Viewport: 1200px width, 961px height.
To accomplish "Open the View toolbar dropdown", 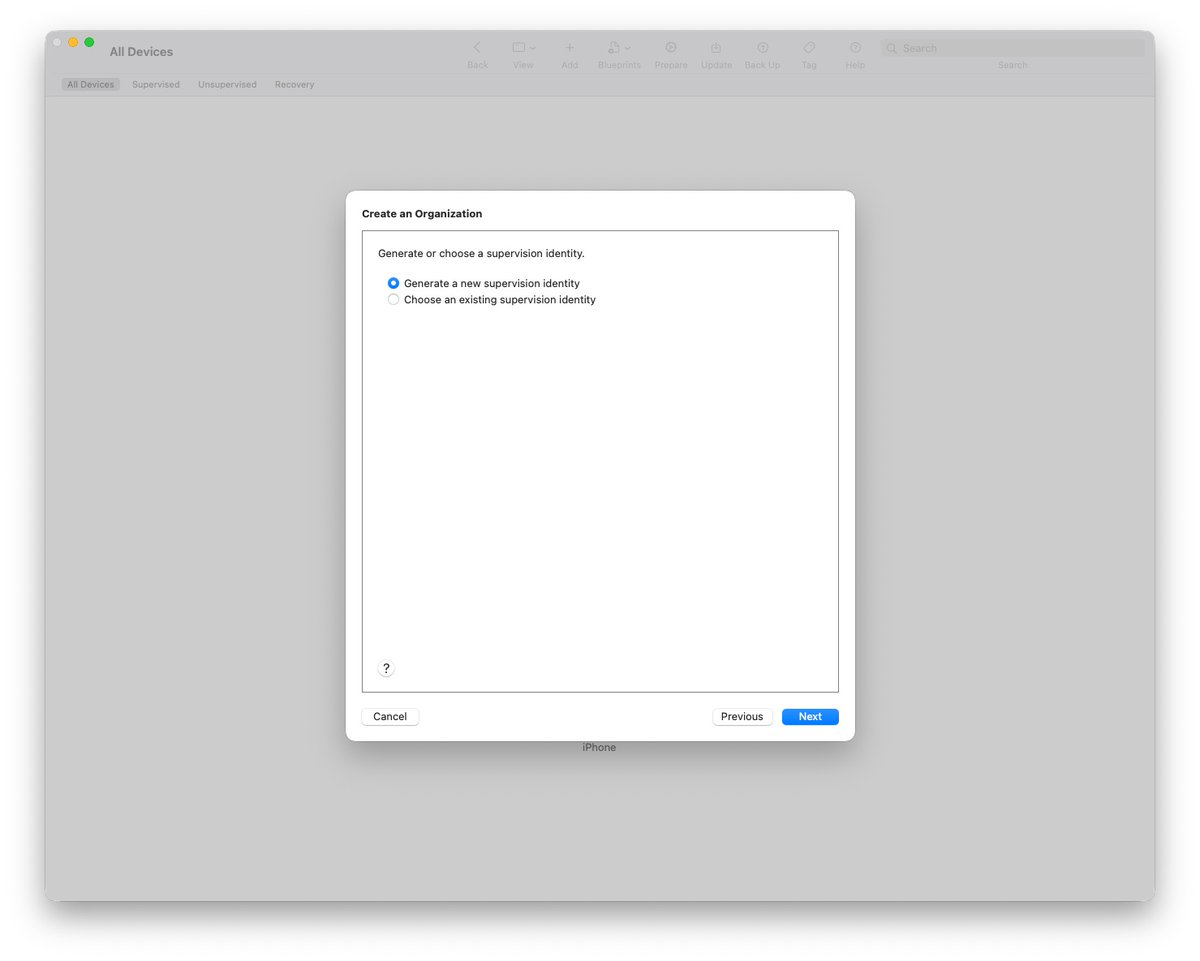I will tap(523, 48).
